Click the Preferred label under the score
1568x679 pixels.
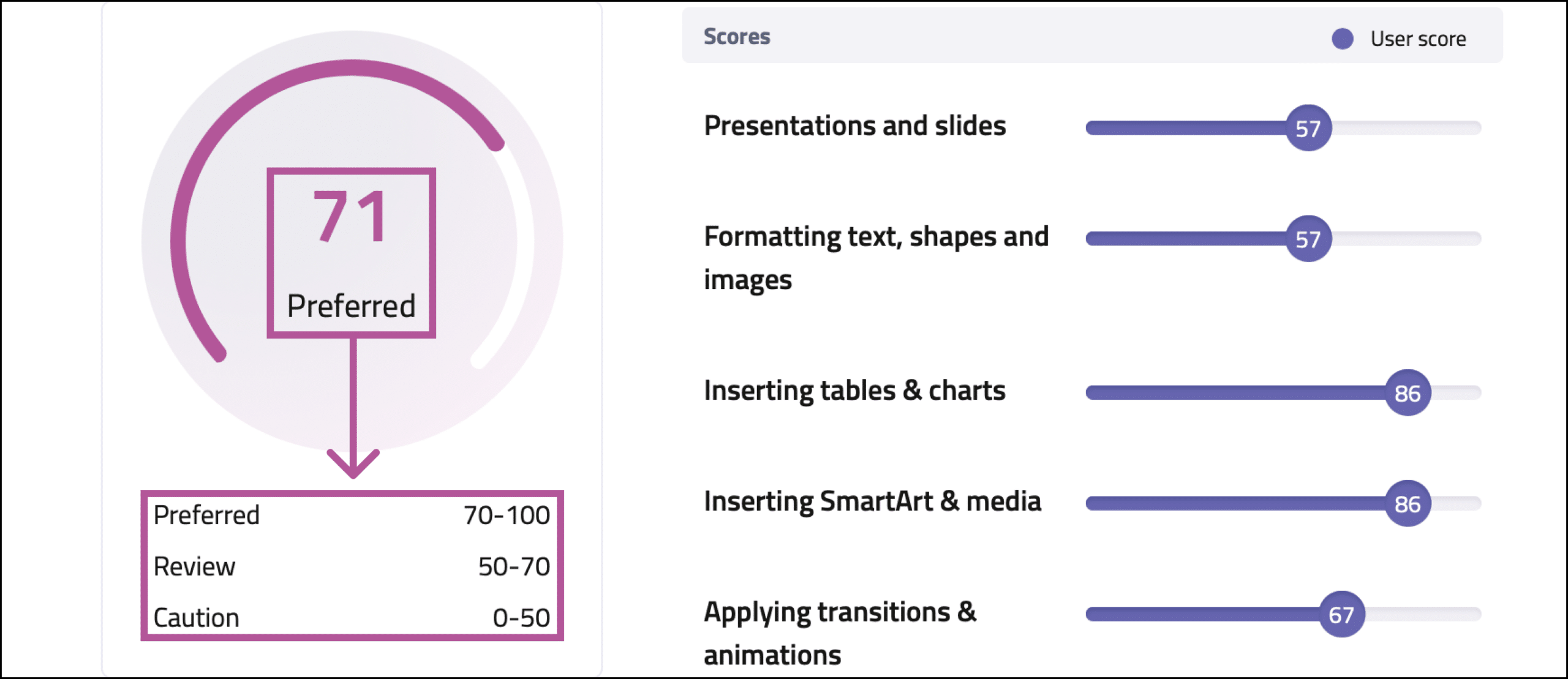[x=351, y=306]
